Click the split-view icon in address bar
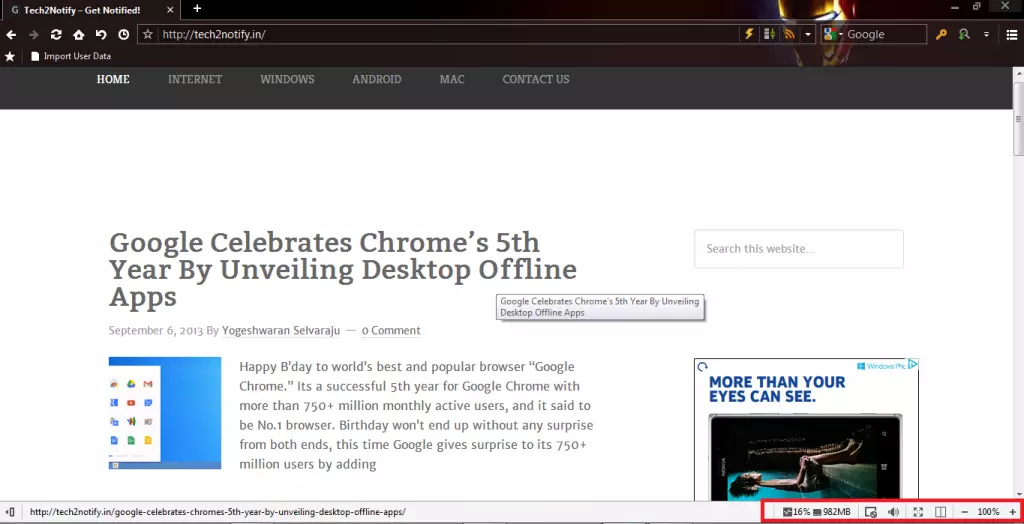 (x=770, y=34)
